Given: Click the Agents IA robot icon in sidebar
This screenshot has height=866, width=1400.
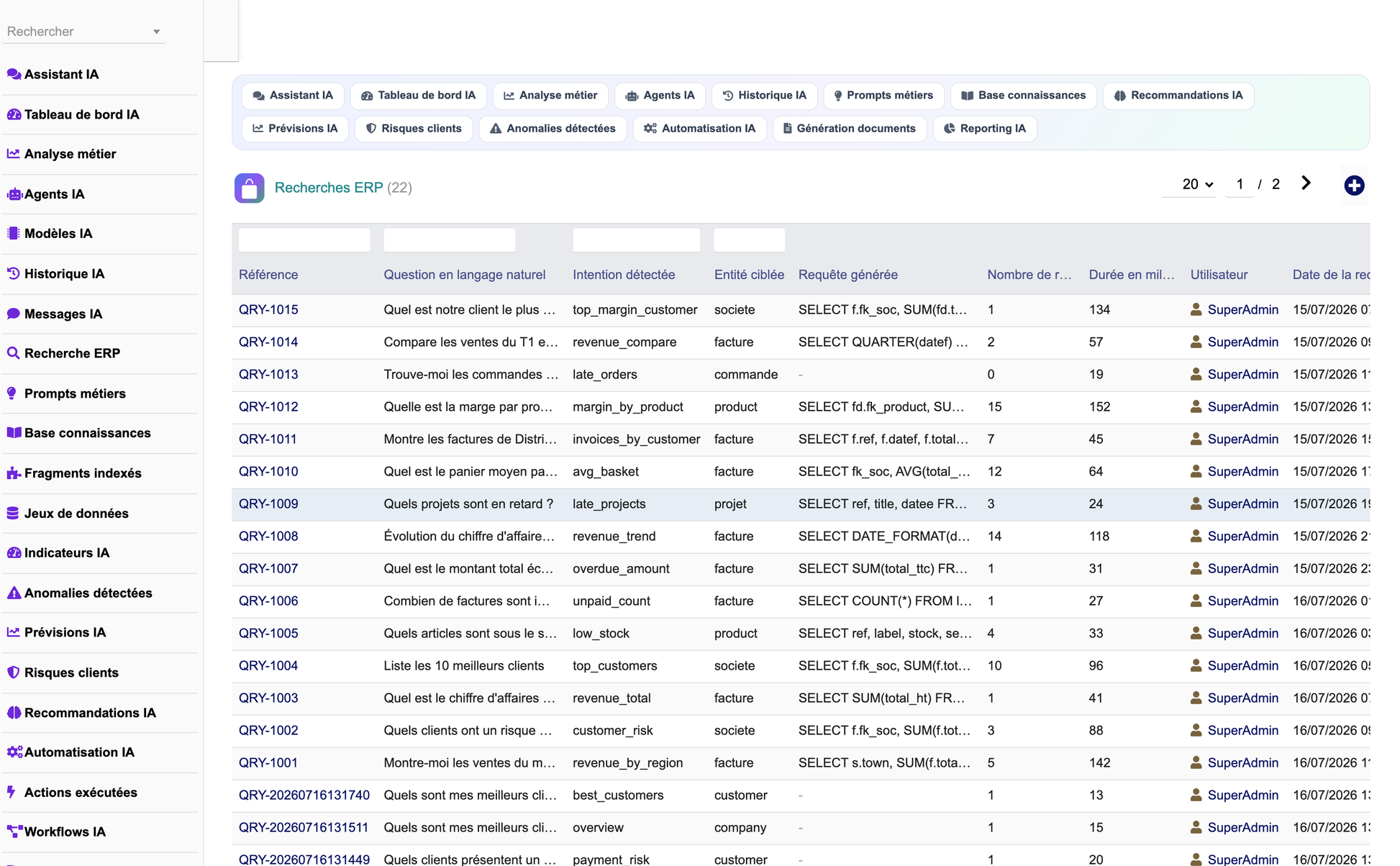Looking at the screenshot, I should coord(14,194).
